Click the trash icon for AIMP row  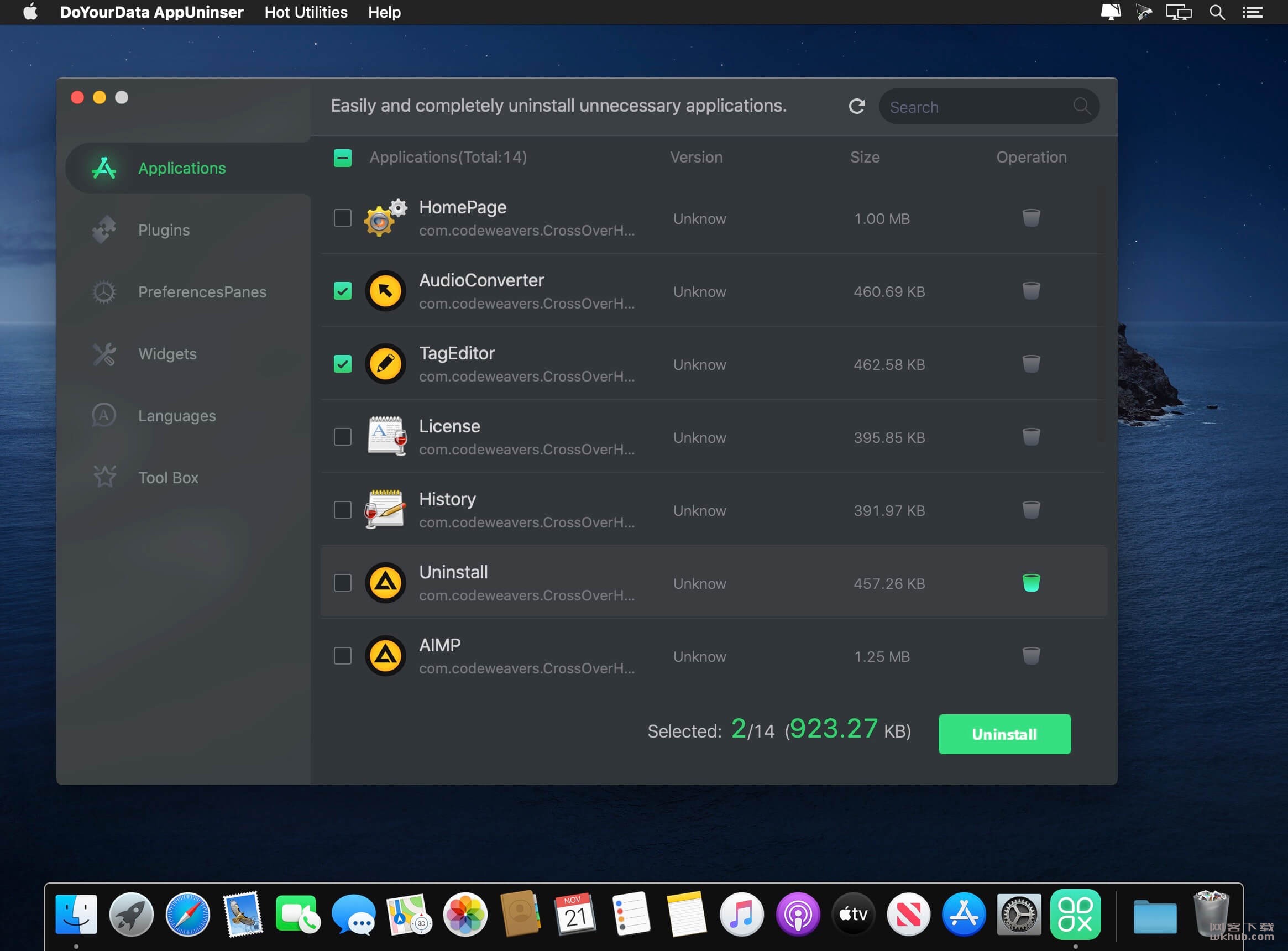pos(1031,656)
